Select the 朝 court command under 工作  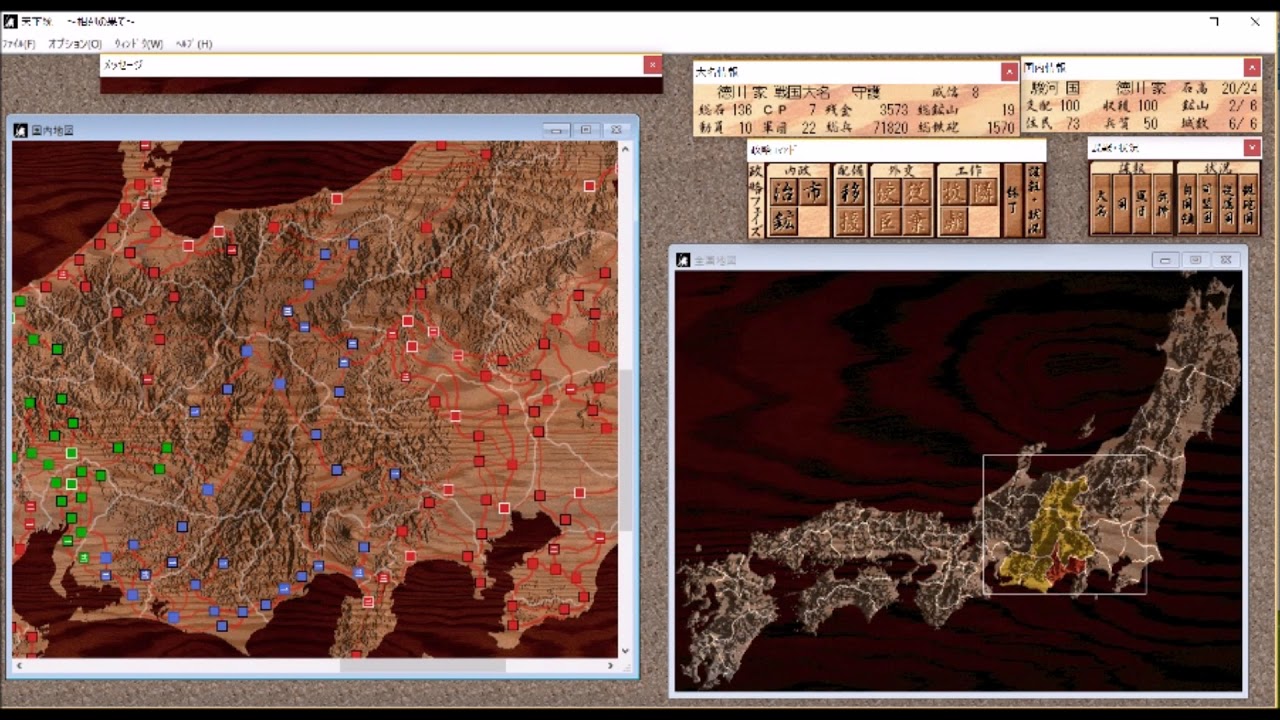click(954, 222)
